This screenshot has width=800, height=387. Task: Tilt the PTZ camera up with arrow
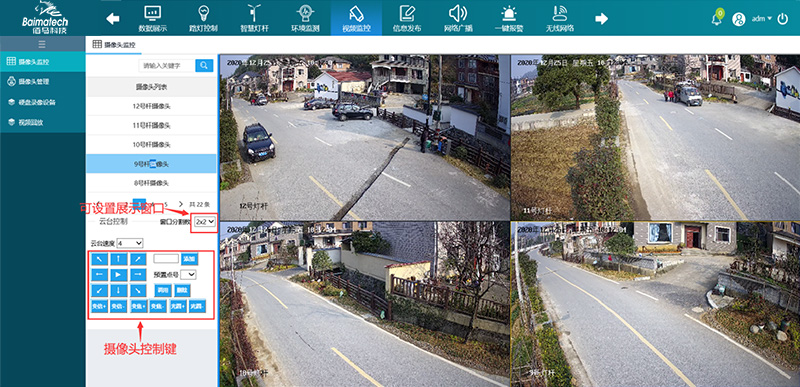[119, 259]
